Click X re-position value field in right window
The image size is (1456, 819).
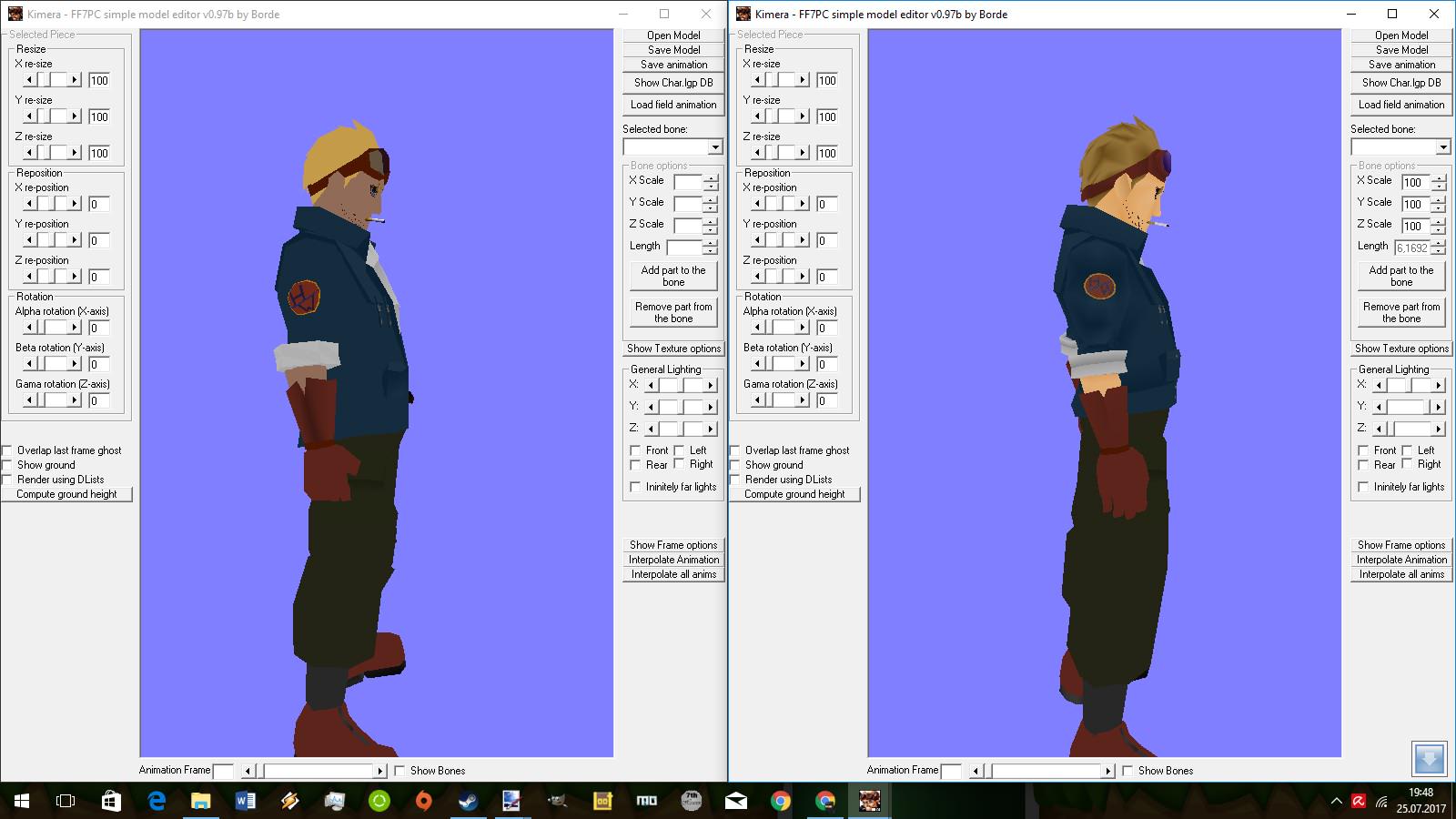(x=826, y=204)
